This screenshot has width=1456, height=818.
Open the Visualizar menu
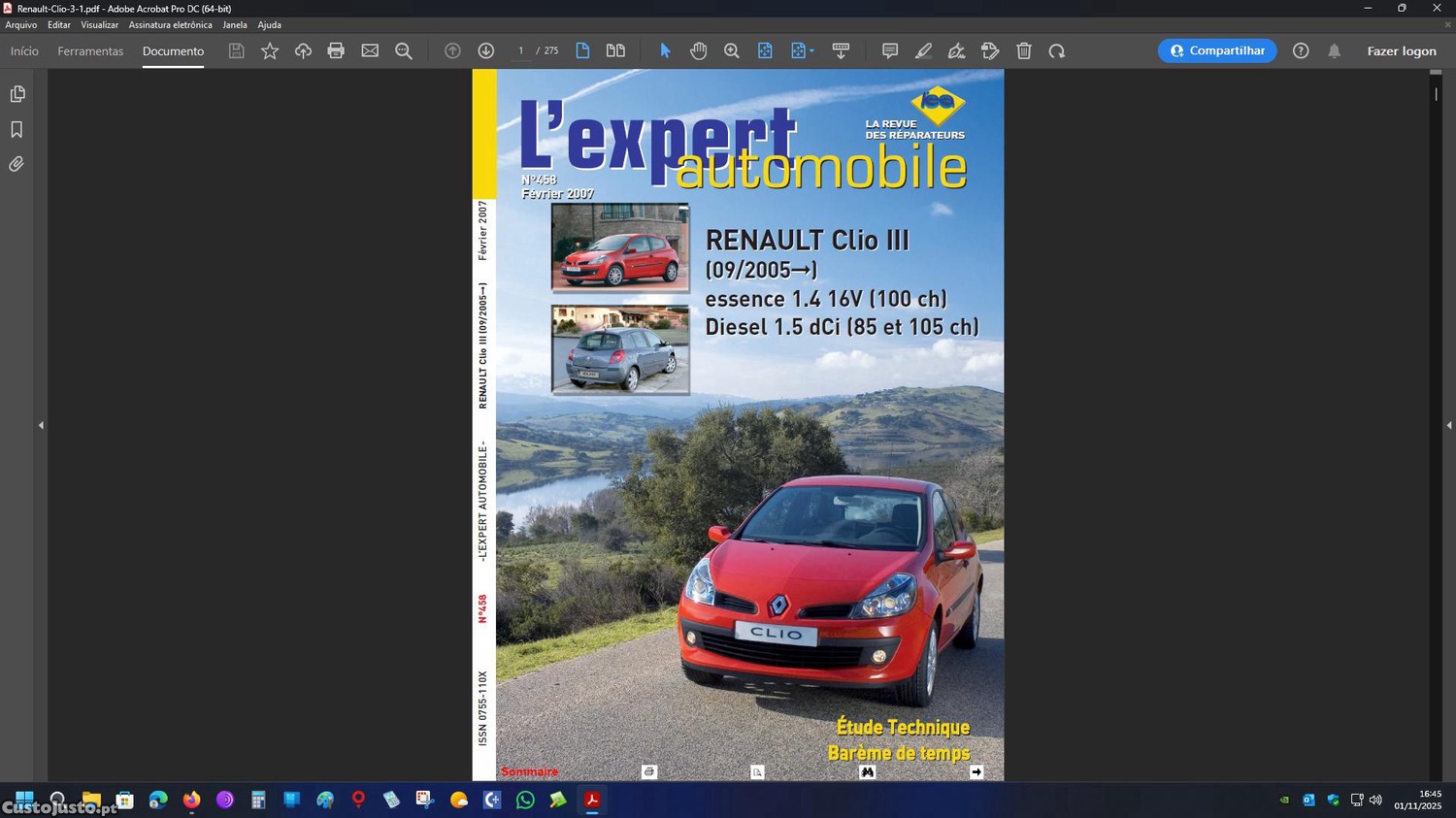click(99, 25)
